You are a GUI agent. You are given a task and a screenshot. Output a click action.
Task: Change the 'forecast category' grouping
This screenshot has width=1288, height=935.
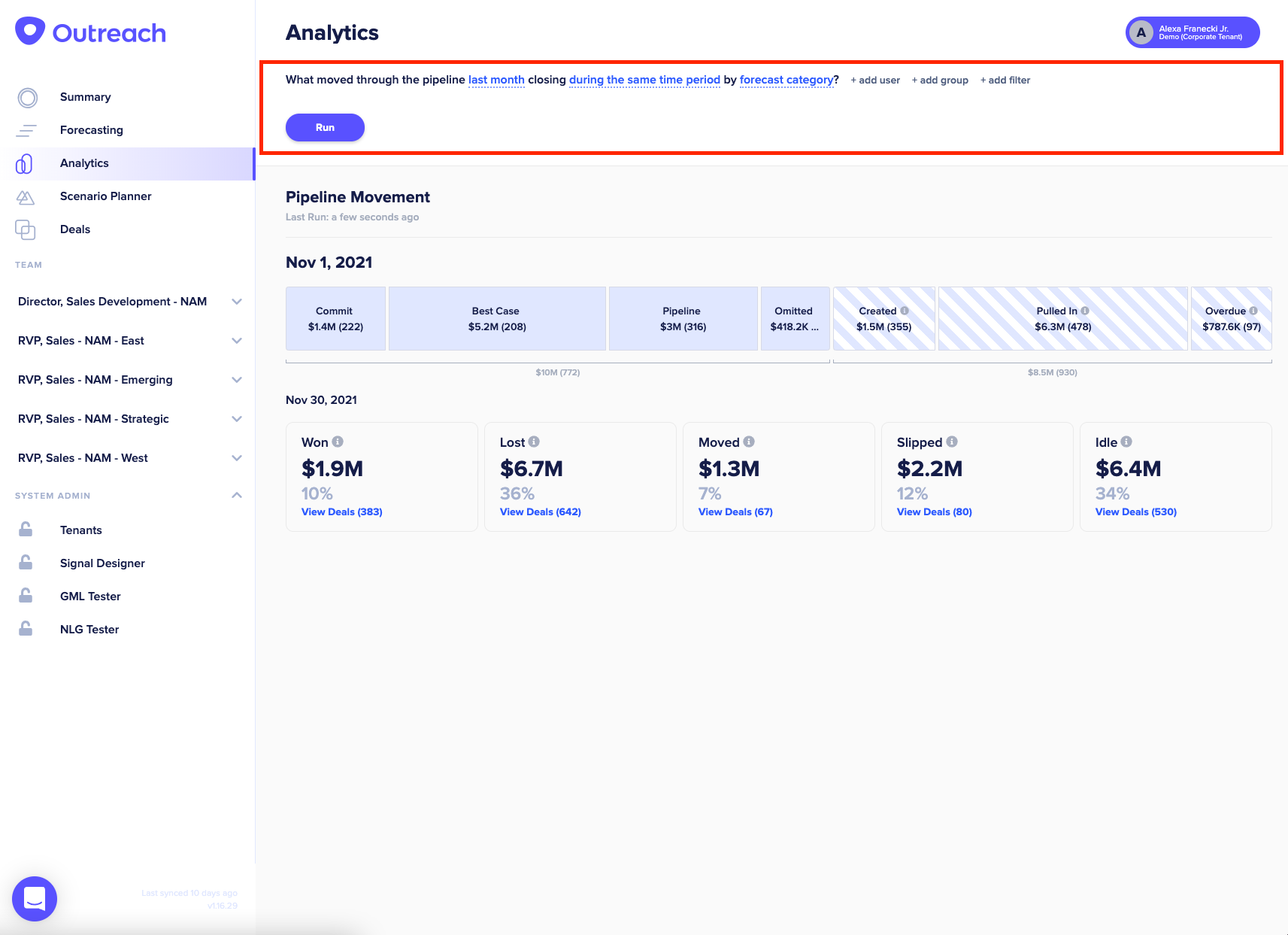[786, 80]
